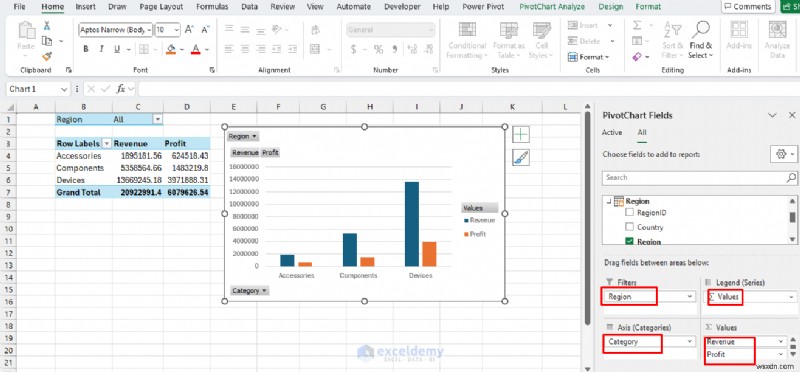The height and width of the screenshot is (372, 800).
Task: Click the Borders icon
Action: point(143,49)
